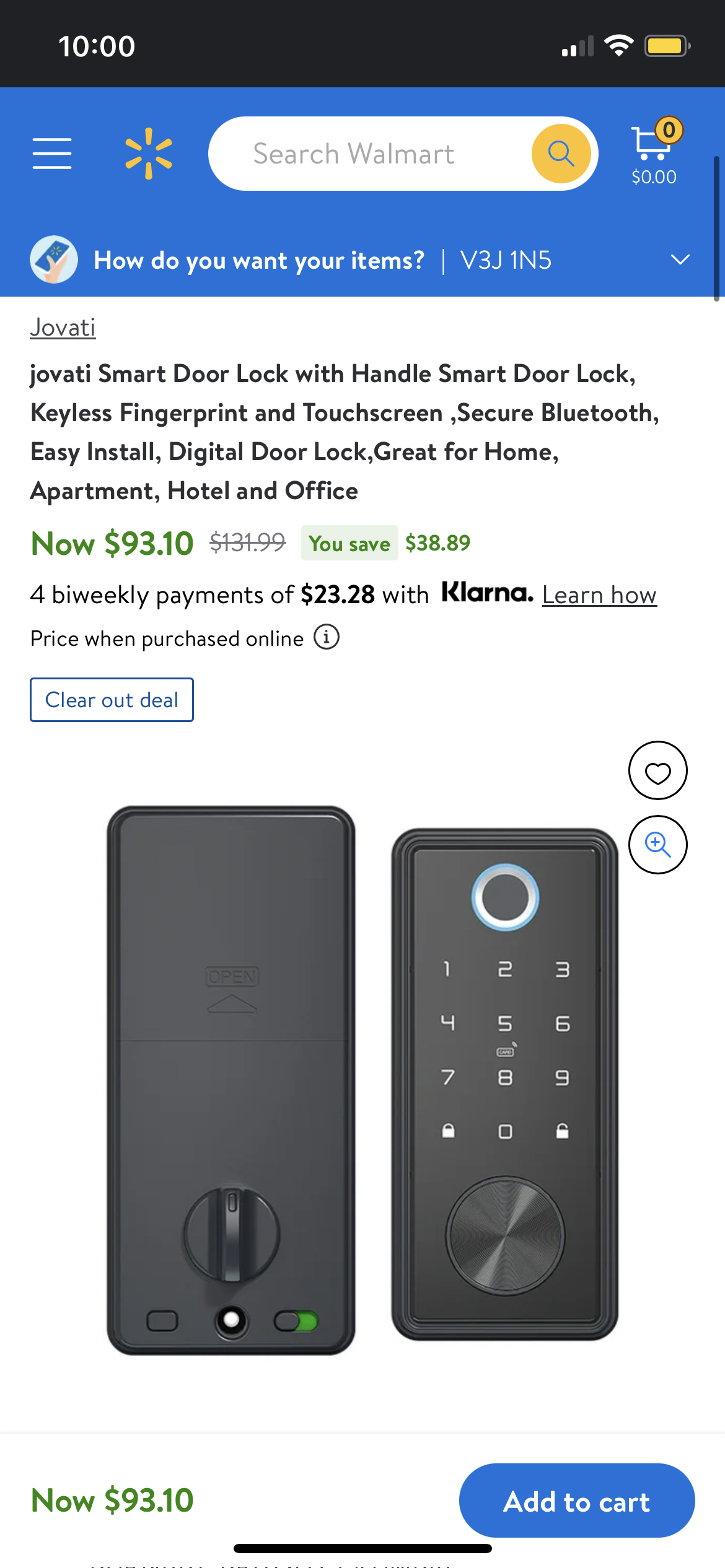
Task: Open the Klarna 'Learn how' link
Action: 599,595
